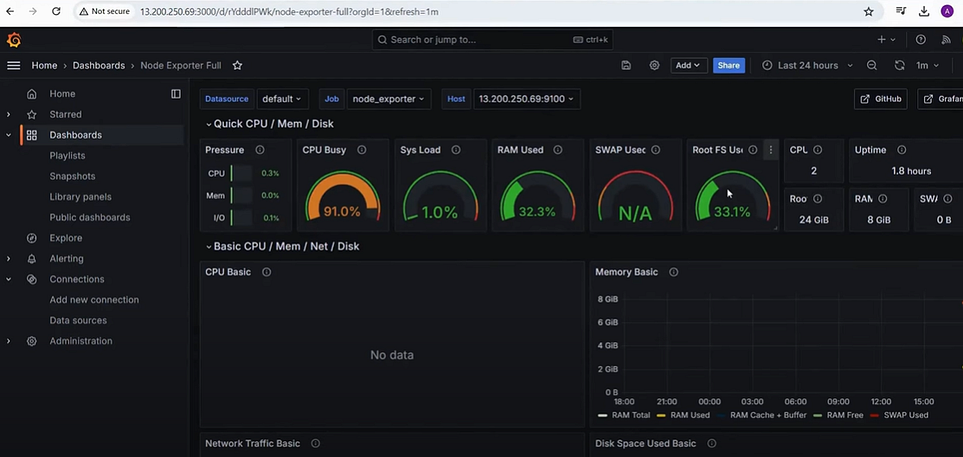Open the Add dropdown button
Viewport: 963px width, 457px height.
tap(688, 65)
